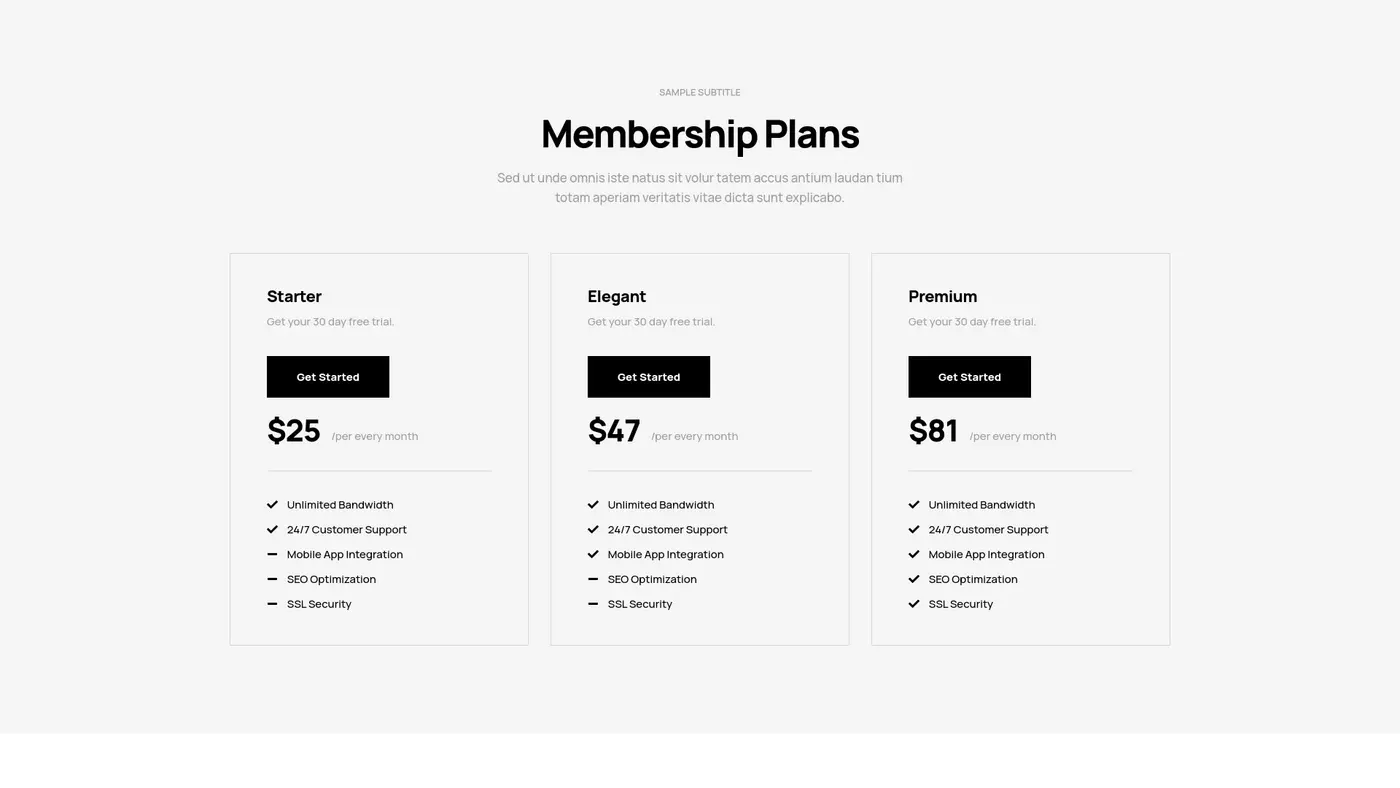This screenshot has height=788, width=1400.
Task: Click Get Started under the Premium plan
Action: click(969, 377)
